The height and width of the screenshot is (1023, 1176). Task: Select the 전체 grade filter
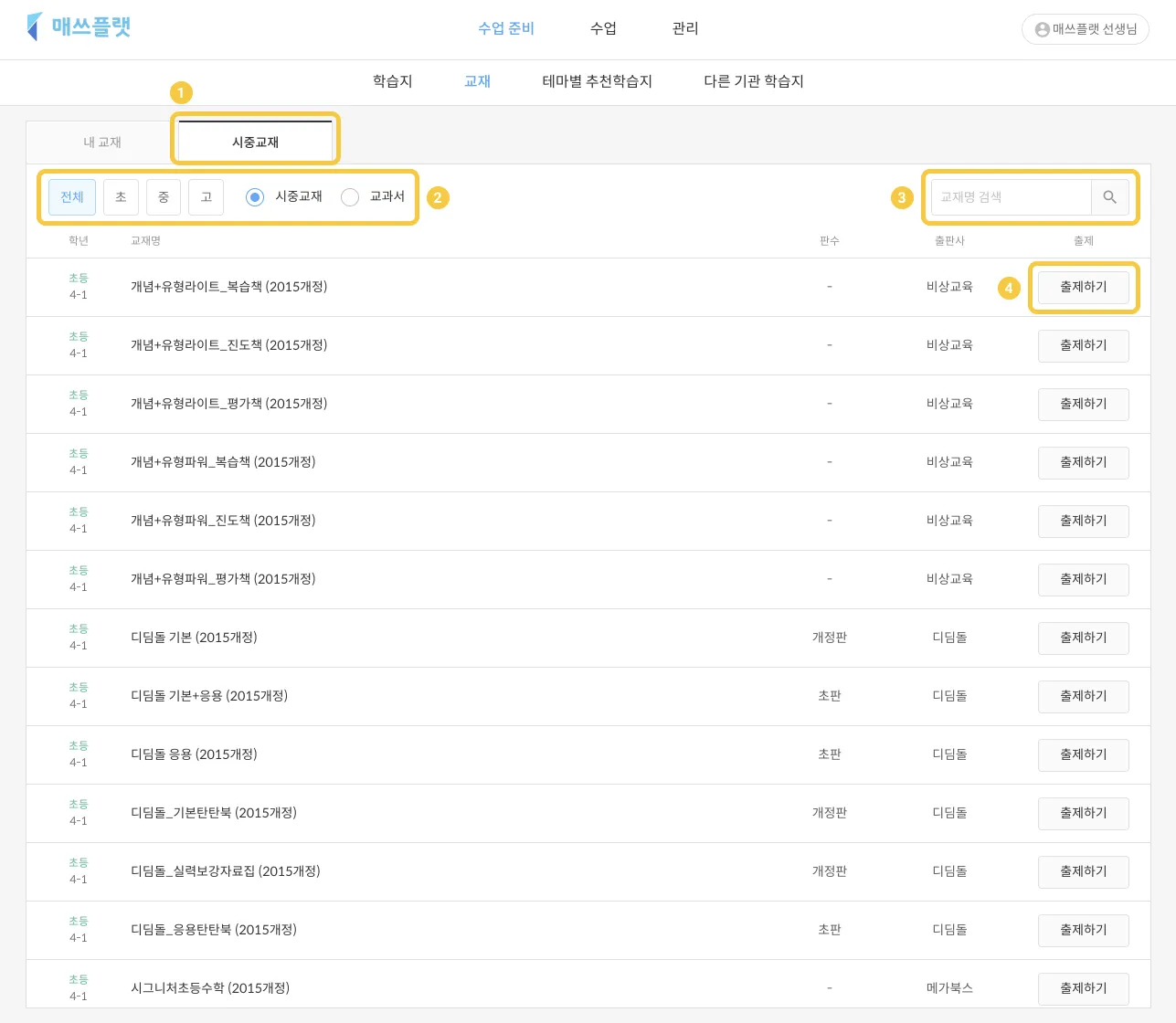(x=72, y=197)
